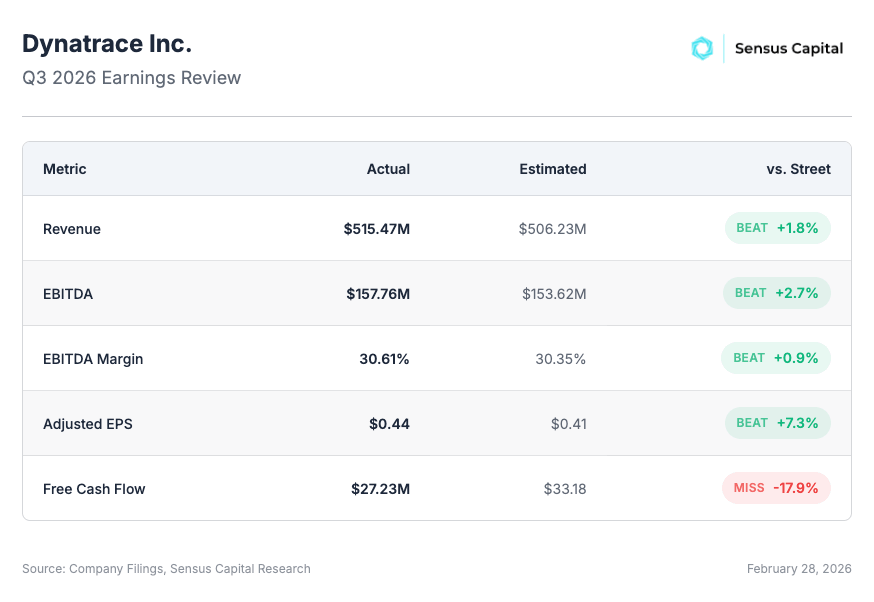Select the Free Cash Flow row label
This screenshot has width=874, height=602.
pyautogui.click(x=94, y=489)
